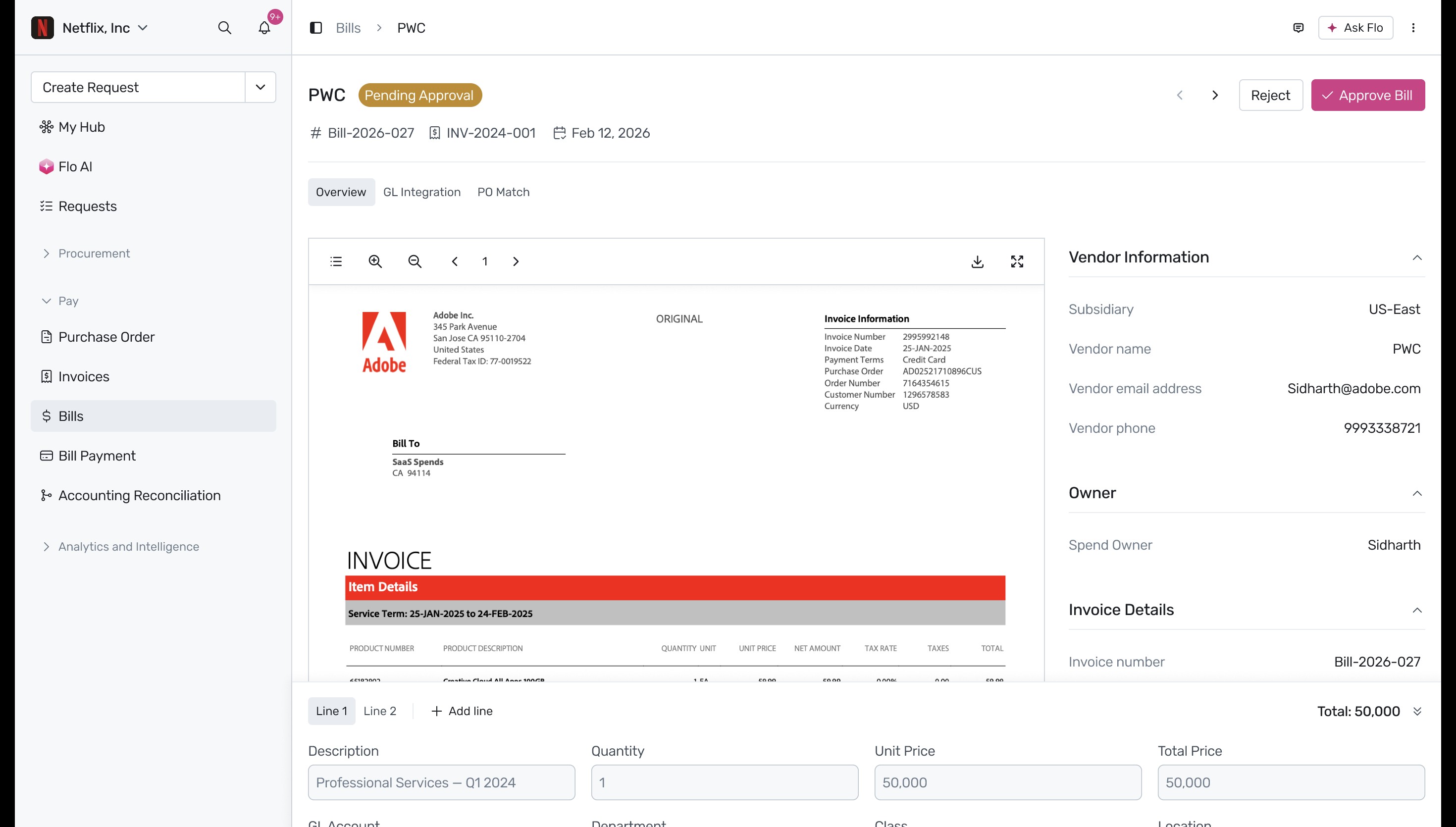Click the Total Price input field
Screen dimensions: 1456x827
(x=1291, y=782)
